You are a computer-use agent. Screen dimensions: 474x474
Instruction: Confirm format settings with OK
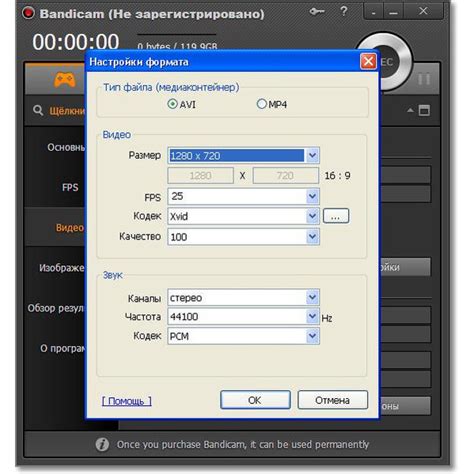point(255,400)
